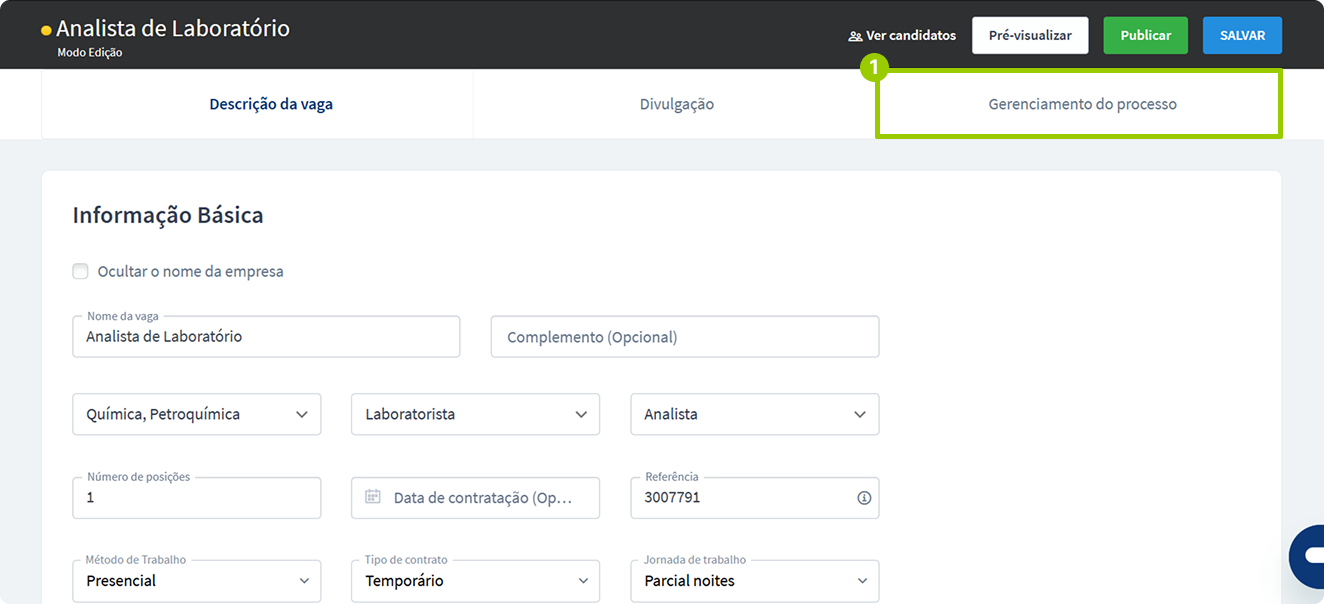
Task: Expand the Analista level dropdown
Action: click(754, 414)
